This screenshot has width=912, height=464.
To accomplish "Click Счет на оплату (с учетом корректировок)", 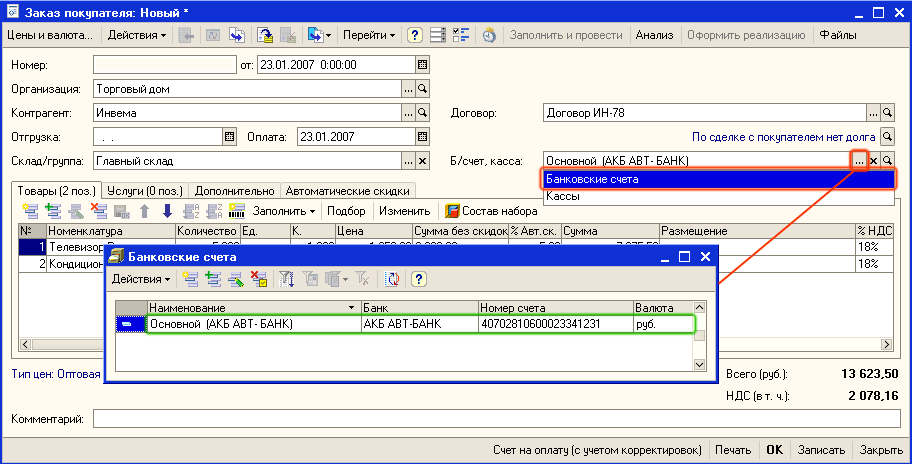I will click(x=597, y=450).
